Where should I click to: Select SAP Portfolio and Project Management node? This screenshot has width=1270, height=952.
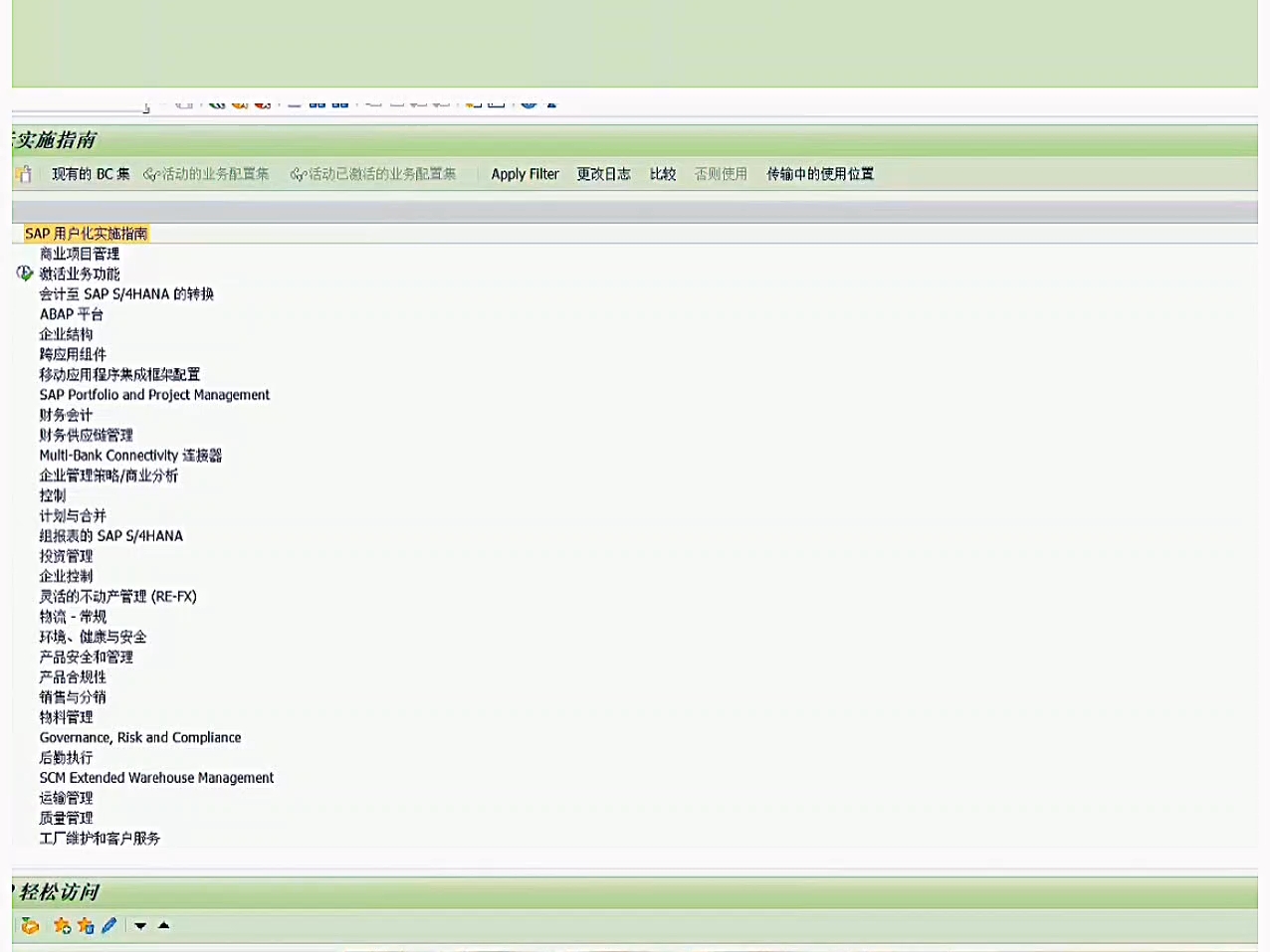(x=154, y=395)
